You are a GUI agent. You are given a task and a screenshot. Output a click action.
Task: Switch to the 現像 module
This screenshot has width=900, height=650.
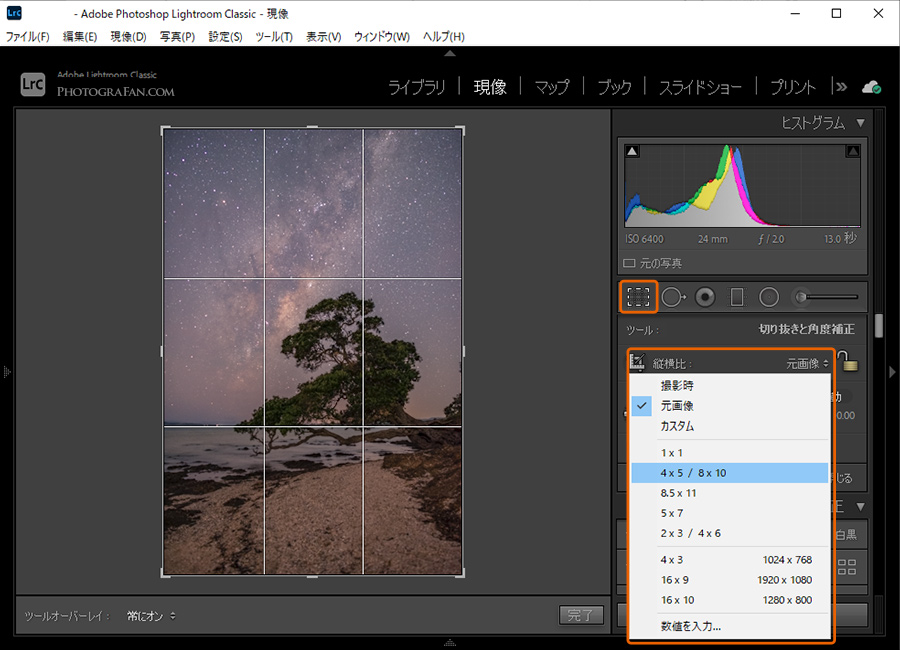[x=490, y=87]
